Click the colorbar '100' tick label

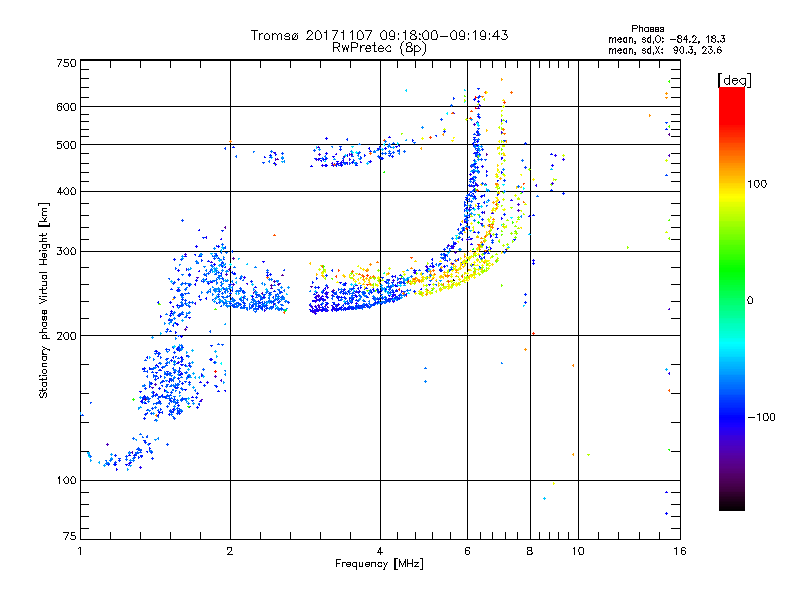(757, 184)
